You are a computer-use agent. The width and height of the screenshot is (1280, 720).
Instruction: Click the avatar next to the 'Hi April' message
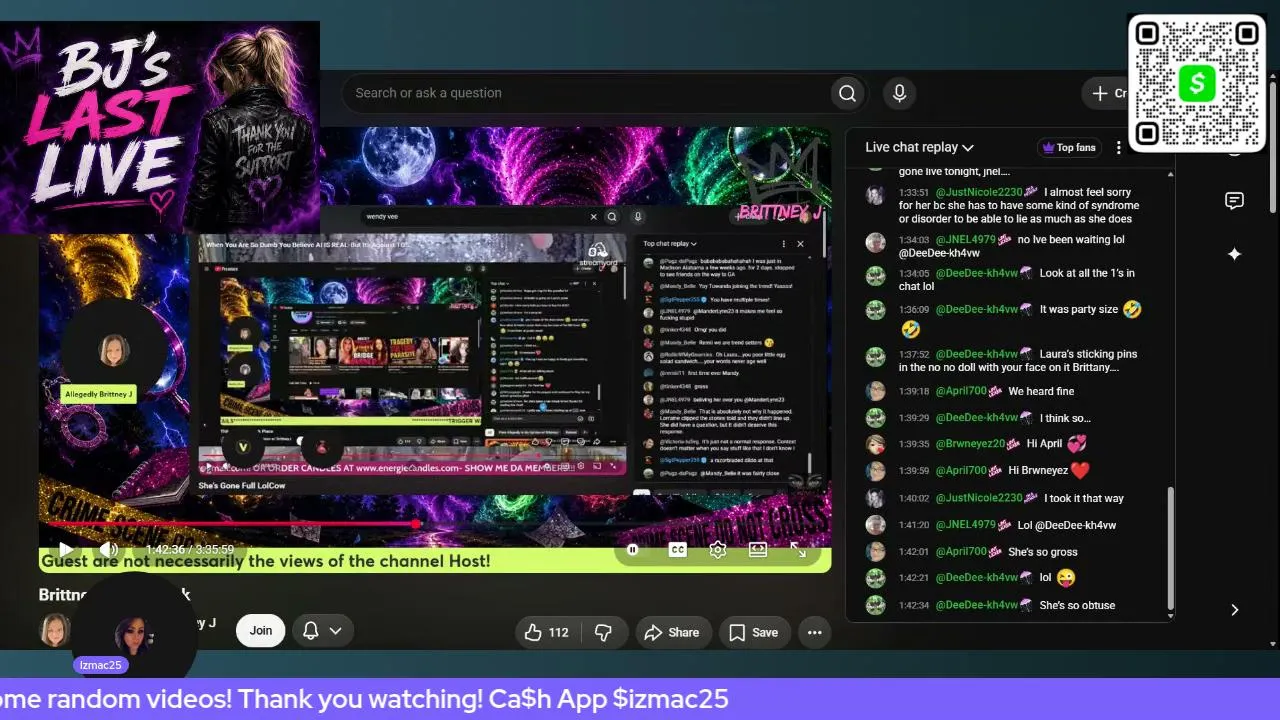pos(875,444)
